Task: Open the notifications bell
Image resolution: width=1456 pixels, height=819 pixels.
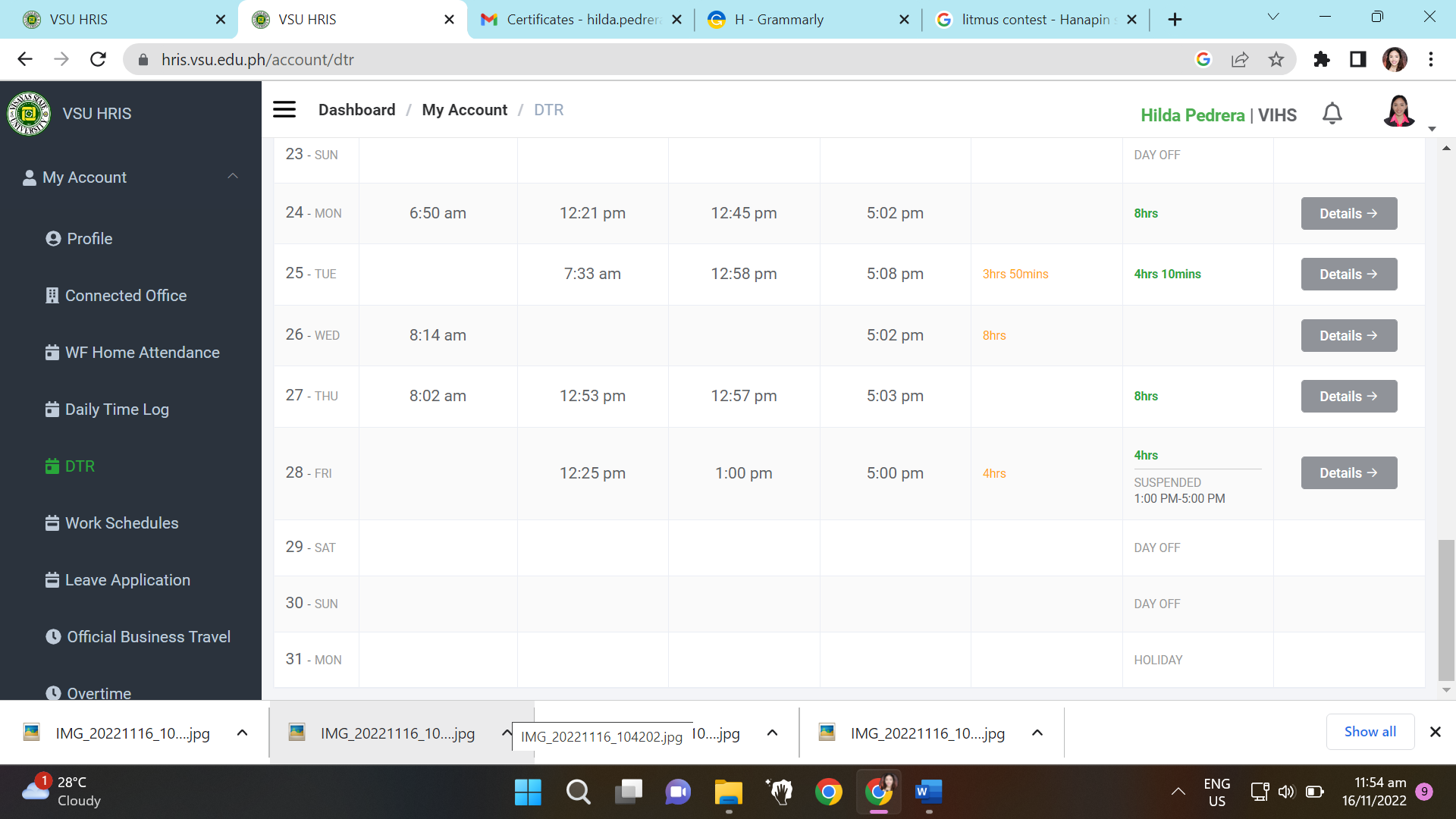Action: 1332,114
